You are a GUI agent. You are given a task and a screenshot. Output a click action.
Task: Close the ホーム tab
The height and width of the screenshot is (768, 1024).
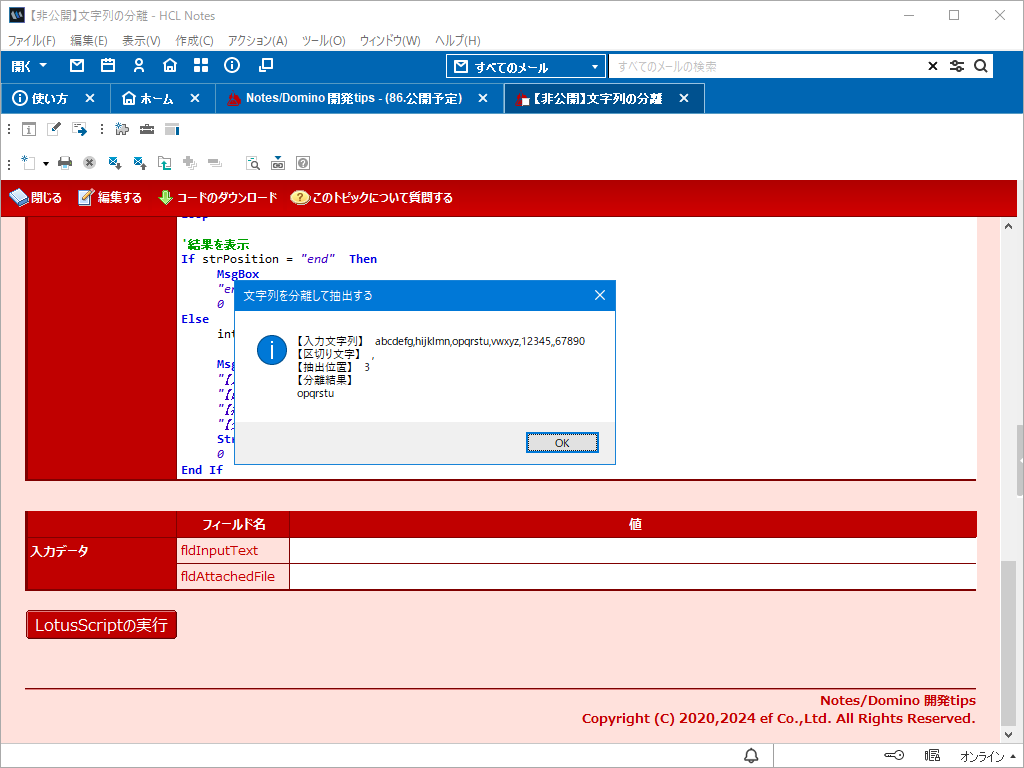click(x=195, y=98)
